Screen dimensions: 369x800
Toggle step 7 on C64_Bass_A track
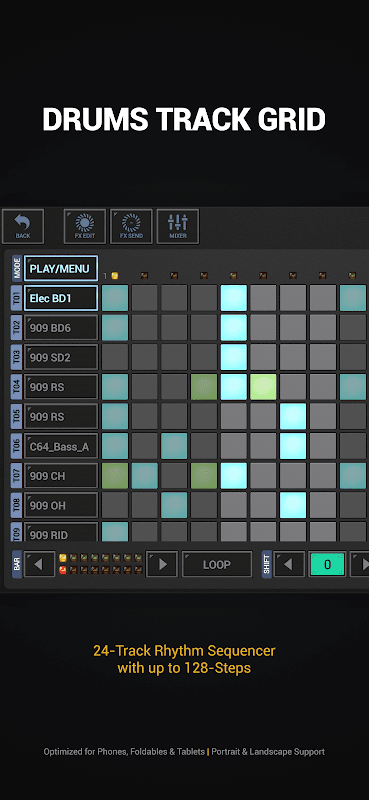pos(293,446)
